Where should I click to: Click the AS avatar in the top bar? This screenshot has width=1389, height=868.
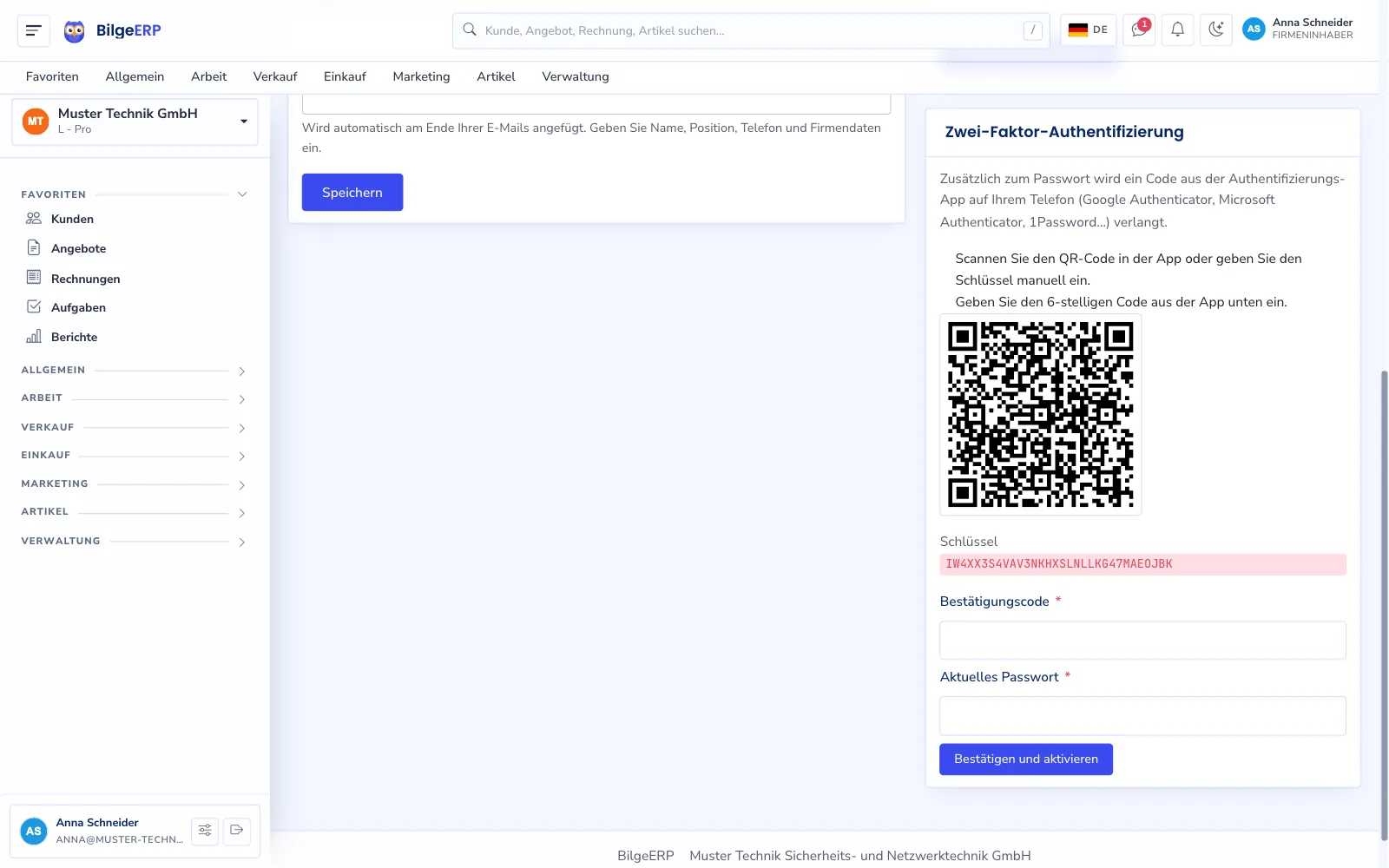coord(1254,30)
